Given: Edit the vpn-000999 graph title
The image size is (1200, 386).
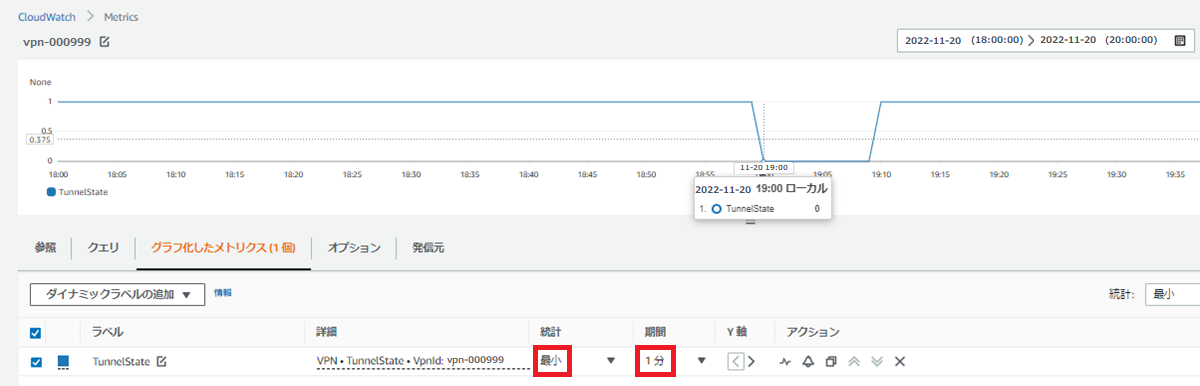Looking at the screenshot, I should (104, 41).
